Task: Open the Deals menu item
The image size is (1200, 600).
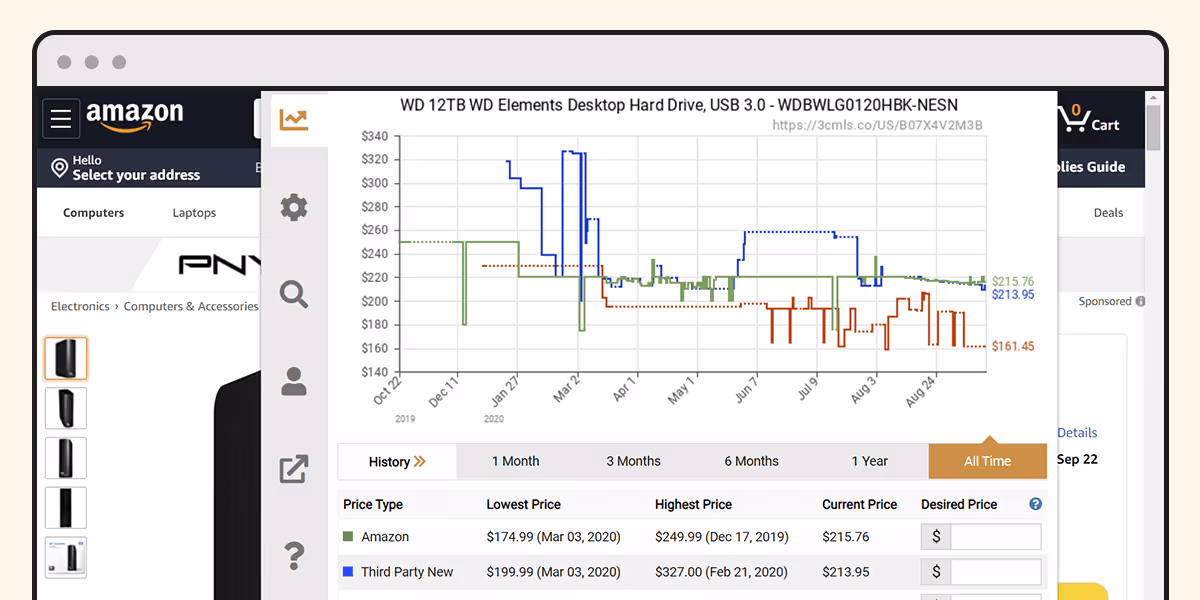Action: coord(1108,213)
